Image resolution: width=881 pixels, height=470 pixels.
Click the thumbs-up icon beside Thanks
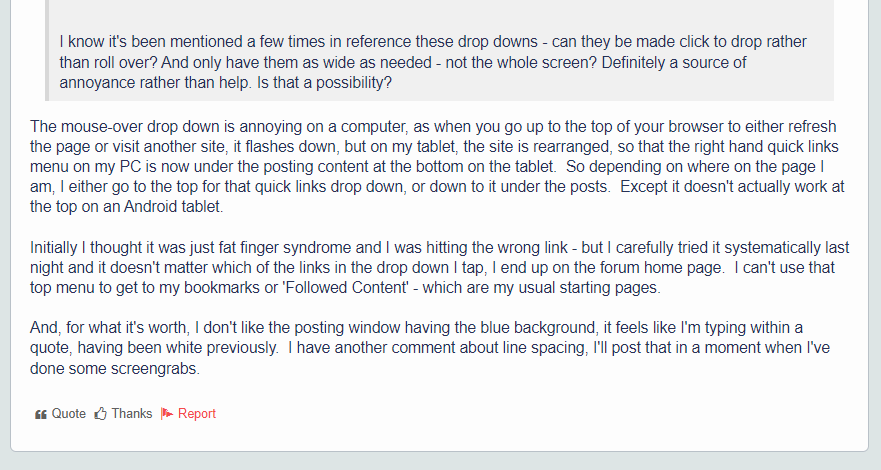click(101, 414)
